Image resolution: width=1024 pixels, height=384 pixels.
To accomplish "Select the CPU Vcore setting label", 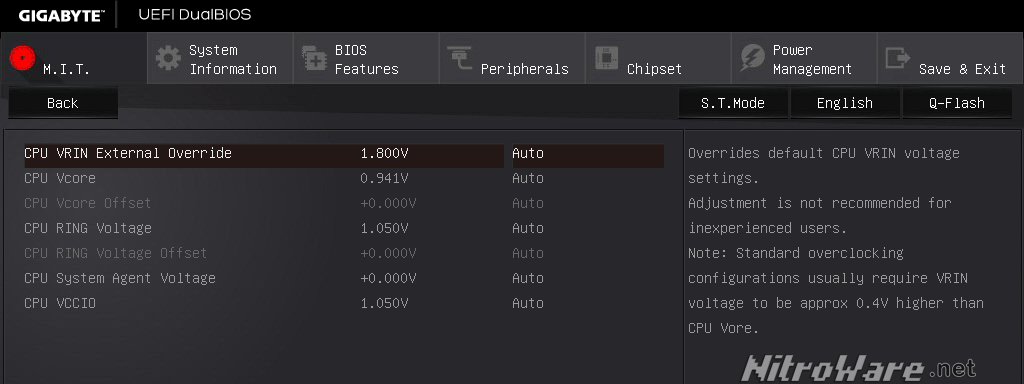I will [x=60, y=178].
